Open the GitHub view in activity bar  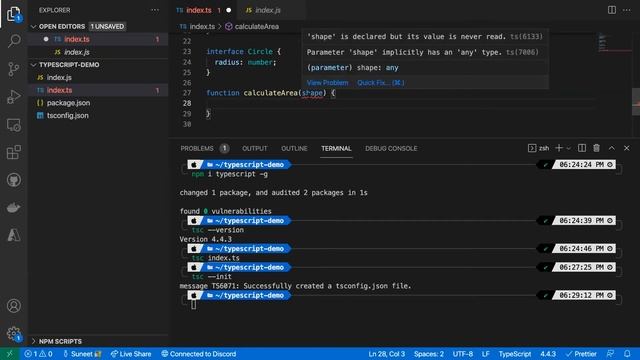click(14, 180)
